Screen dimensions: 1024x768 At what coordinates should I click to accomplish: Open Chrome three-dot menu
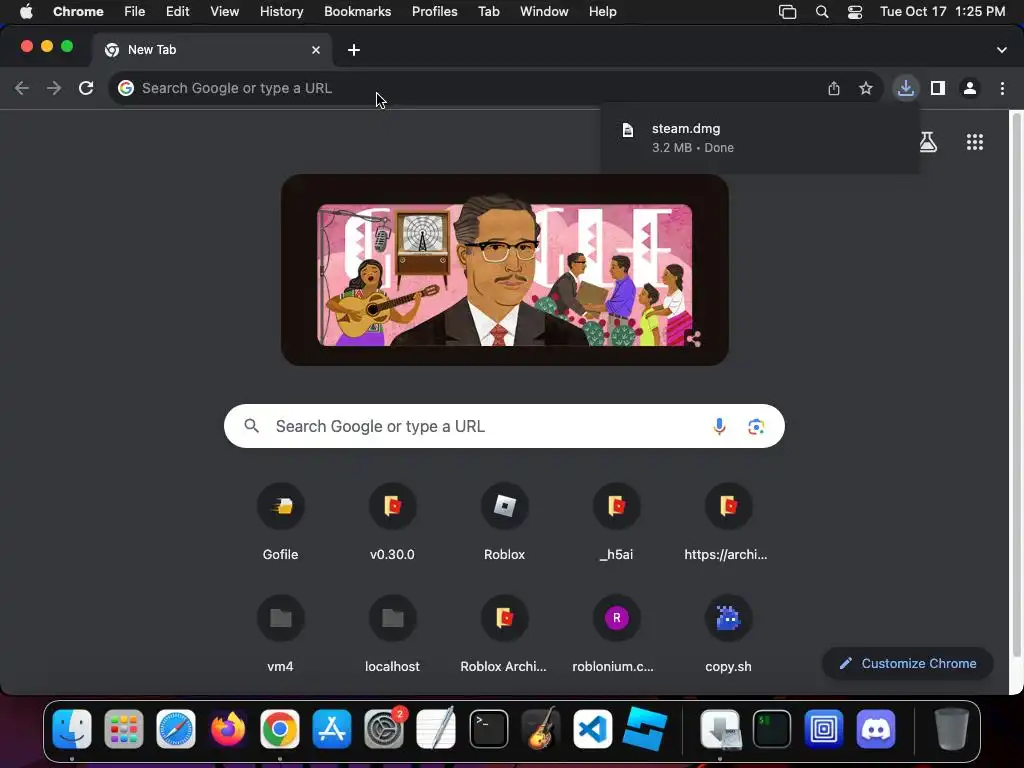click(x=1002, y=88)
